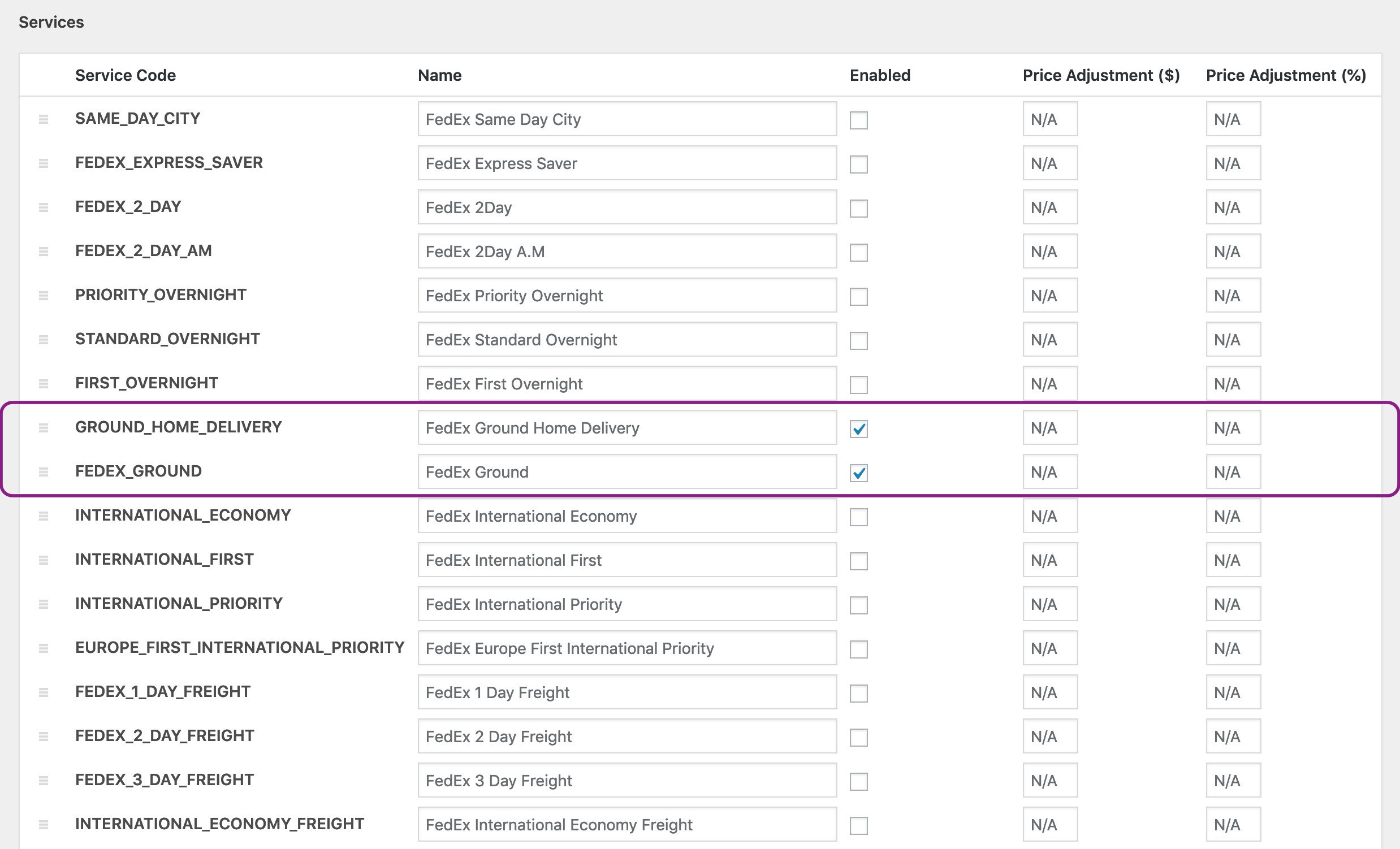Viewport: 1400px width, 849px height.
Task: Enable the PRIORITY_OVERNIGHT service checkbox
Action: point(858,296)
